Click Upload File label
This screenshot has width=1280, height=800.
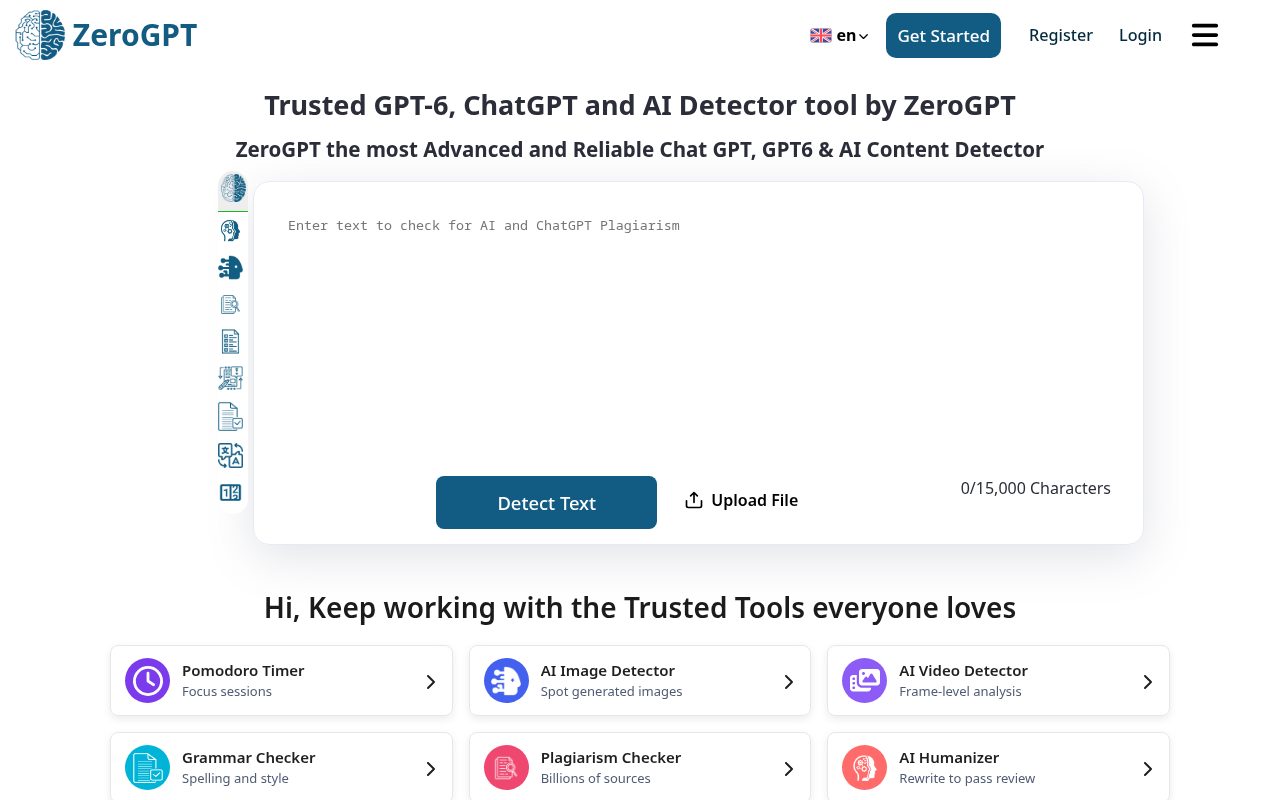click(x=754, y=500)
